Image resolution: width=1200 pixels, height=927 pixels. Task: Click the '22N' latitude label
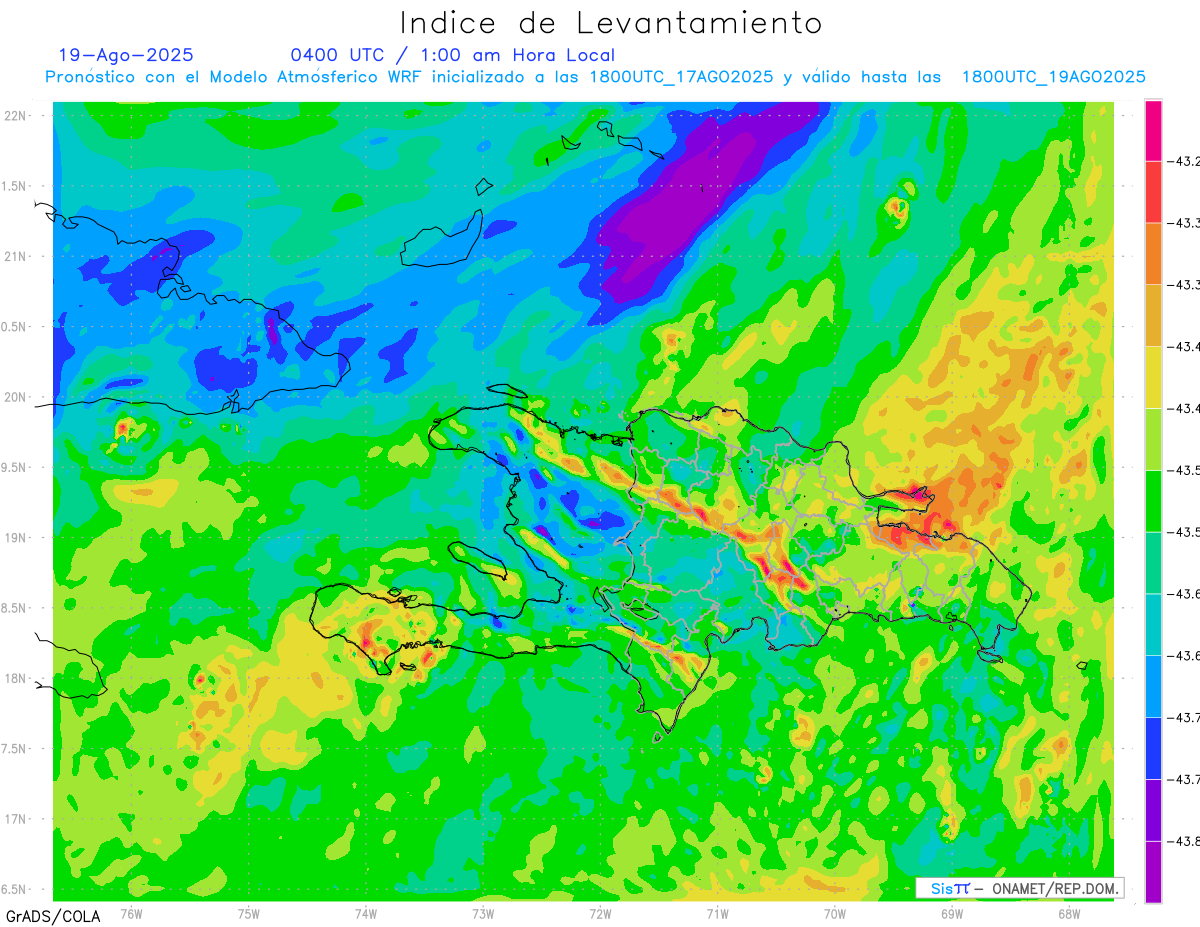(x=16, y=116)
